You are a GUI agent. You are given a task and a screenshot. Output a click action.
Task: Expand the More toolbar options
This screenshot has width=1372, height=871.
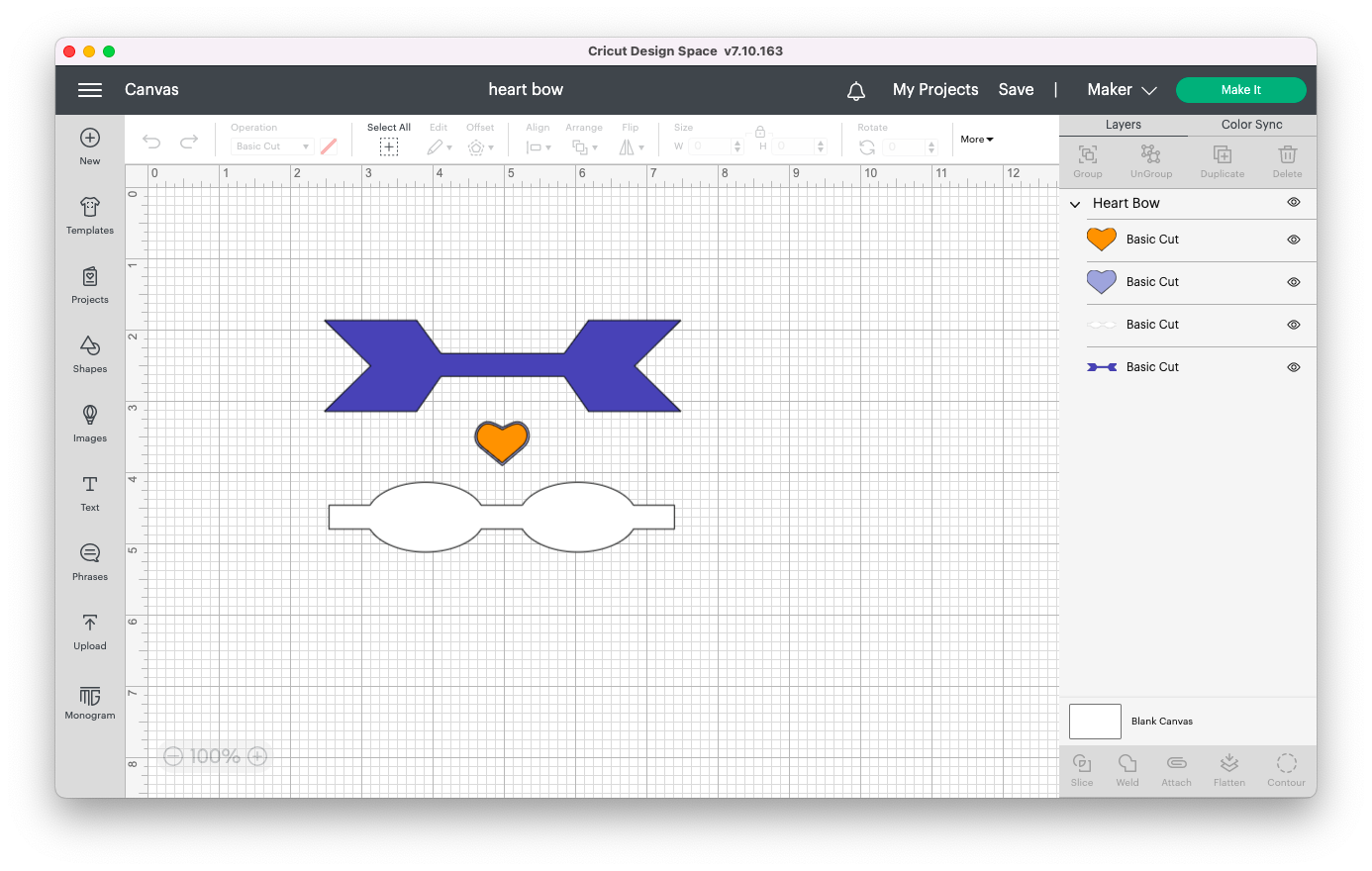[976, 140]
